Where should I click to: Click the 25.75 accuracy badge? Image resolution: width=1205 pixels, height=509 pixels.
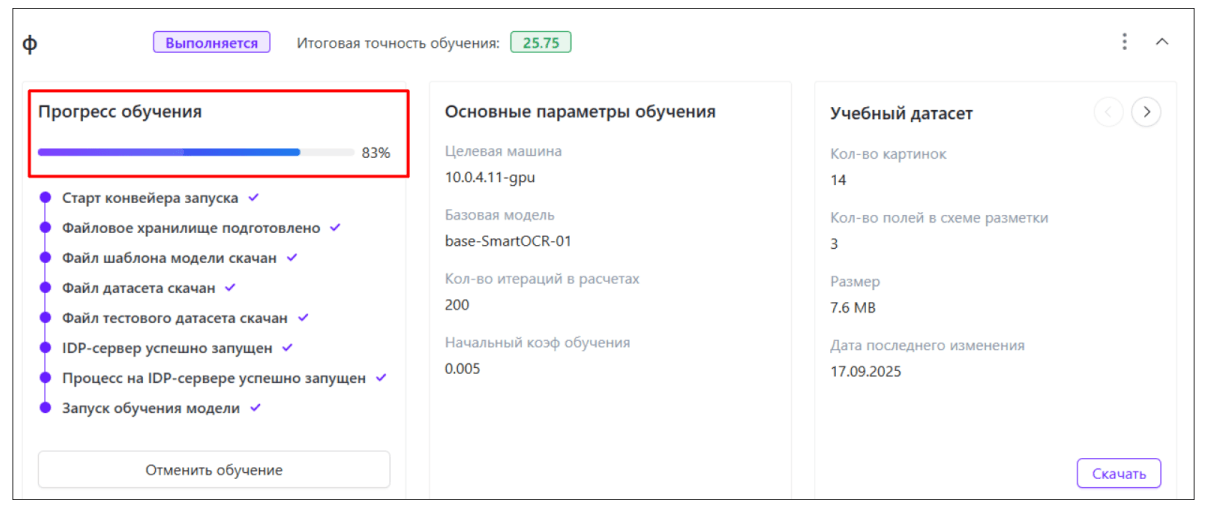(540, 43)
